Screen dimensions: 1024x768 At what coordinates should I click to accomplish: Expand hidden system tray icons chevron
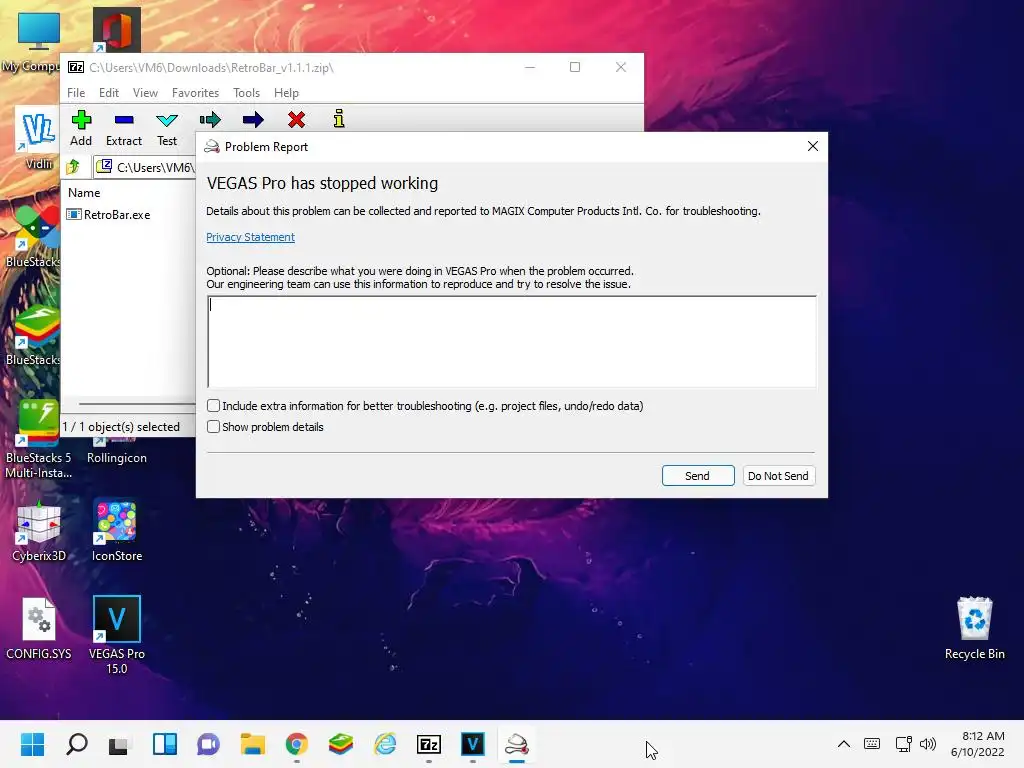coord(844,744)
